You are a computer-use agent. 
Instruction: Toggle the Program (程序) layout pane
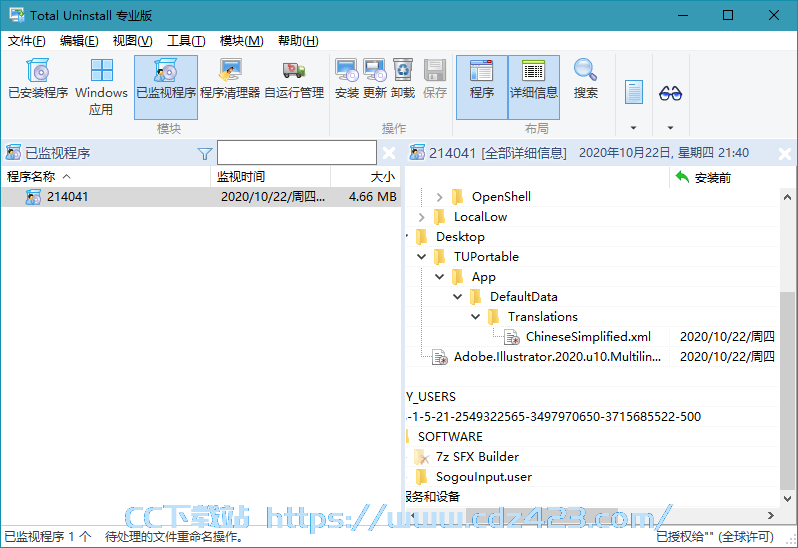tap(481, 87)
